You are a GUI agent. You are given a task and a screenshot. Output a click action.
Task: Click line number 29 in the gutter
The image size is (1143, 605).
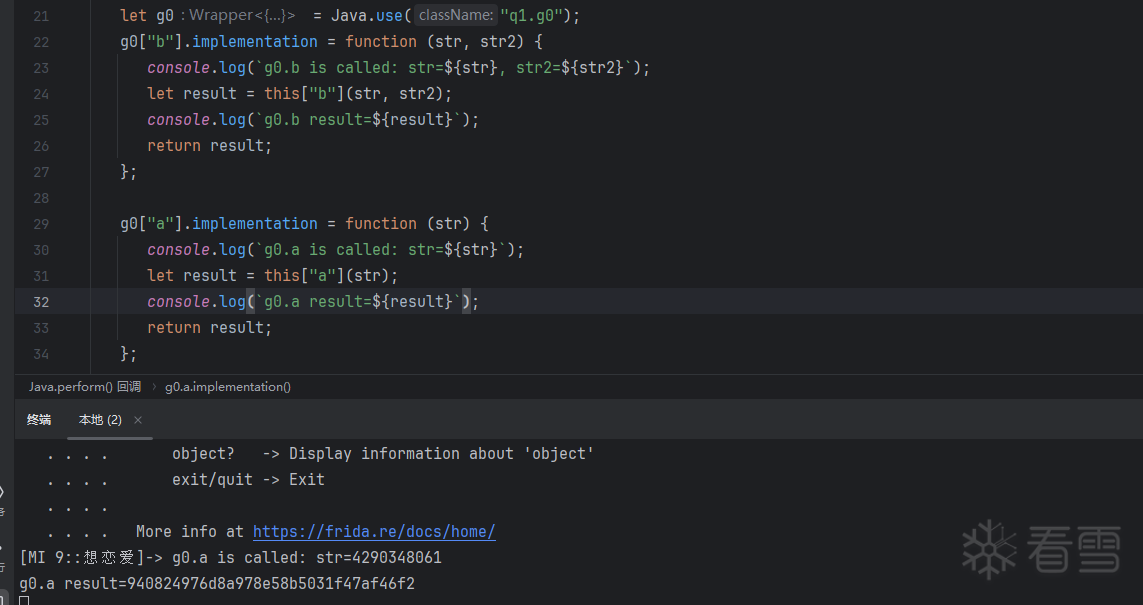coord(40,224)
